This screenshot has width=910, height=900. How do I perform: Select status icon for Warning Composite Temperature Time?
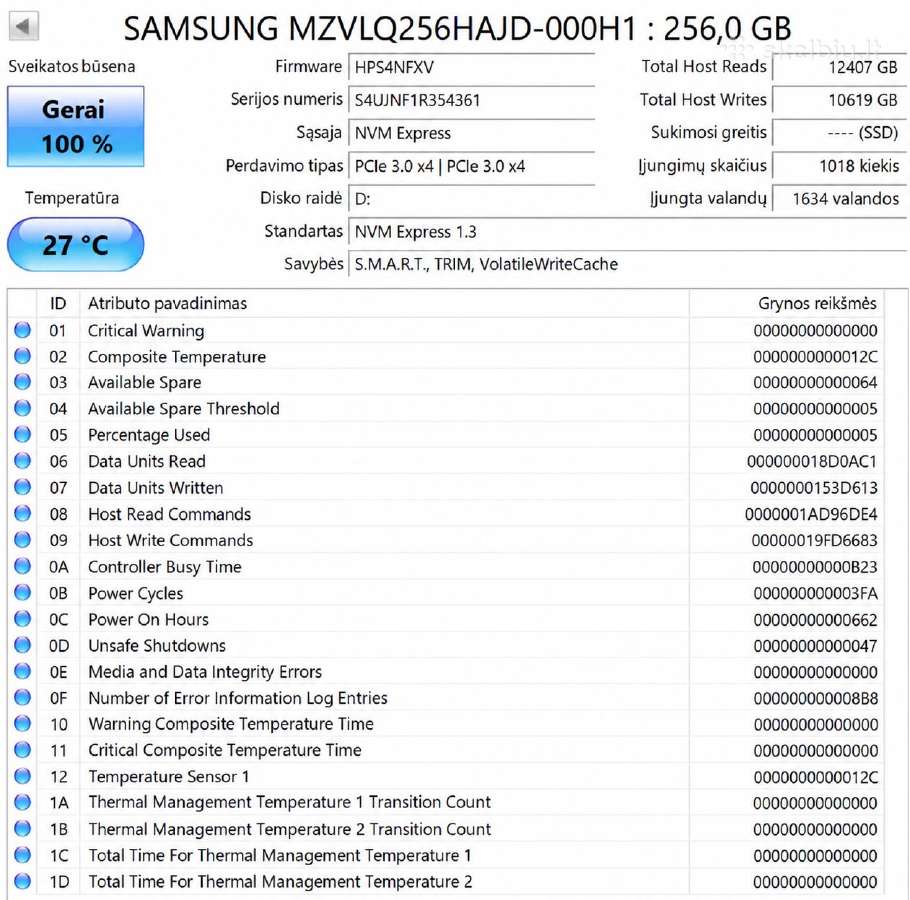tap(23, 724)
